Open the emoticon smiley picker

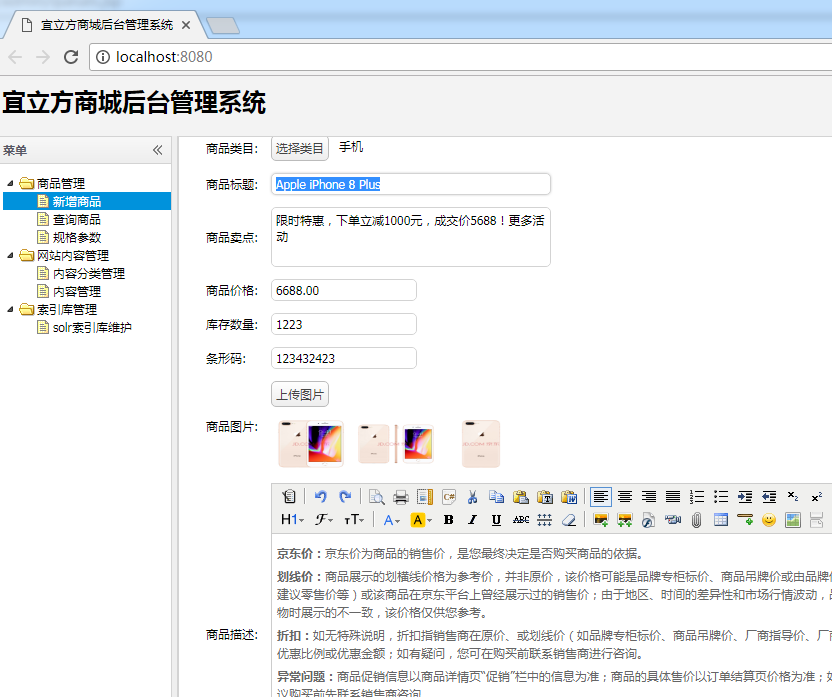tap(769, 520)
